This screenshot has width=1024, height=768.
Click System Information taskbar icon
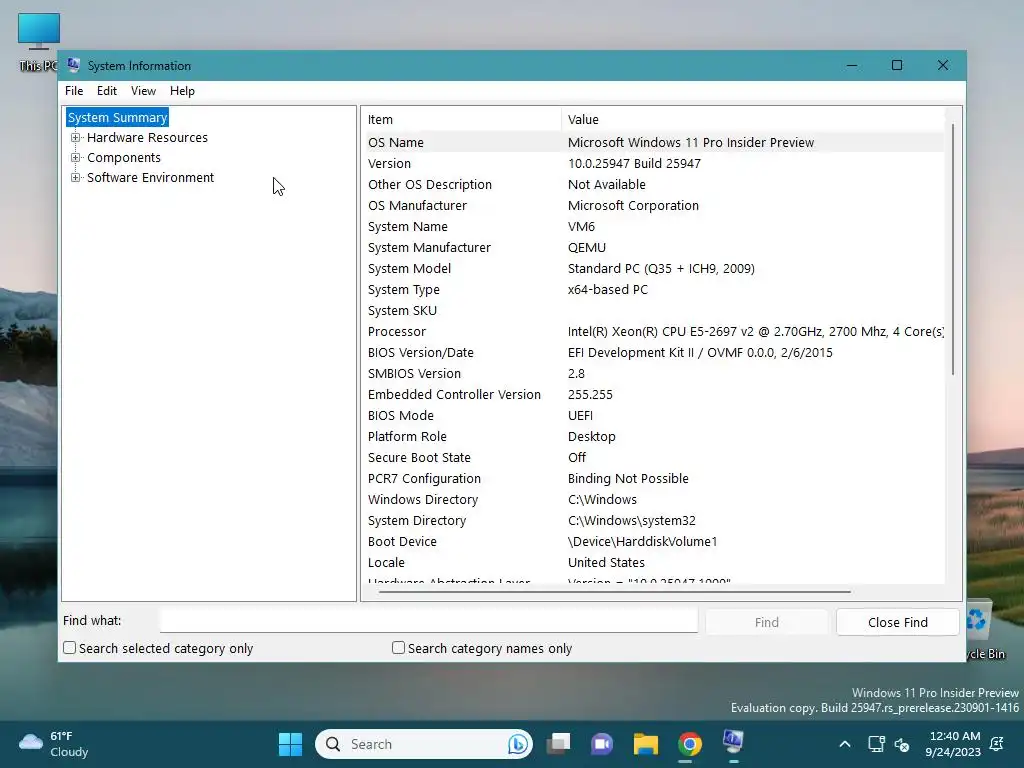[733, 743]
